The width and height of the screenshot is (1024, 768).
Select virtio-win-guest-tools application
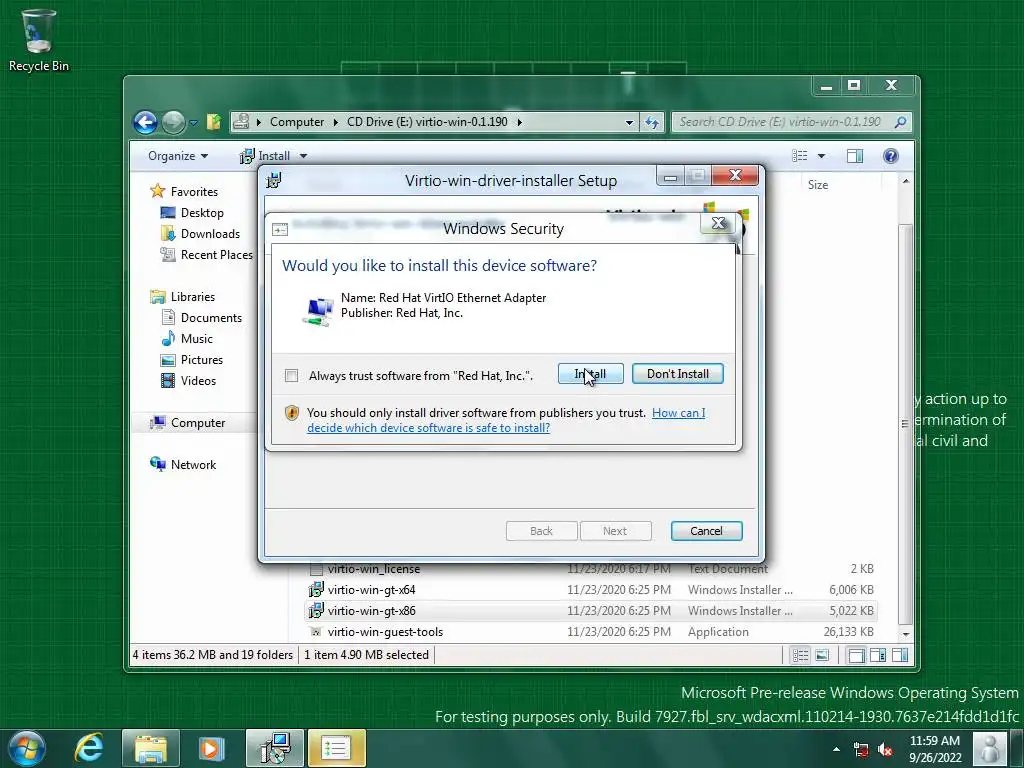point(385,632)
